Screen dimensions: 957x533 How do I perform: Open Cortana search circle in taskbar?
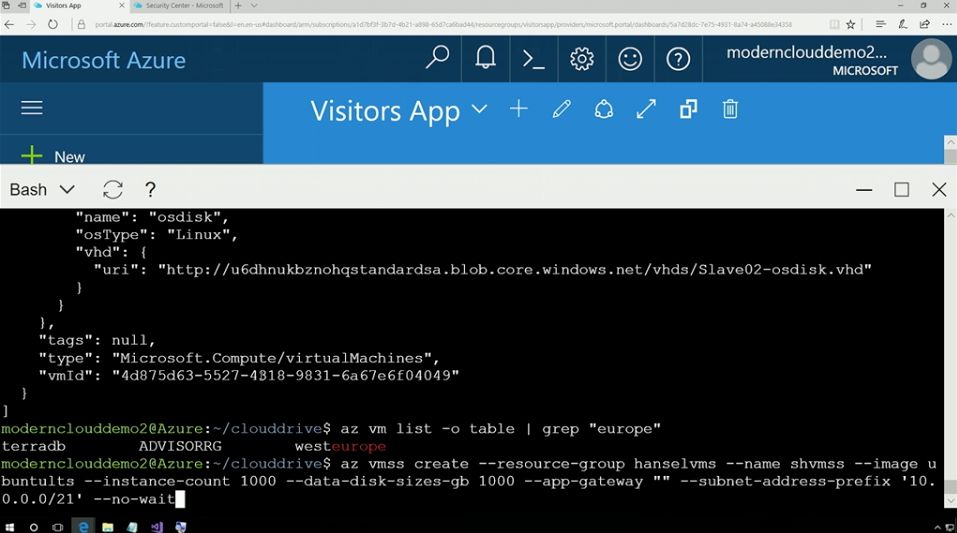(34, 528)
